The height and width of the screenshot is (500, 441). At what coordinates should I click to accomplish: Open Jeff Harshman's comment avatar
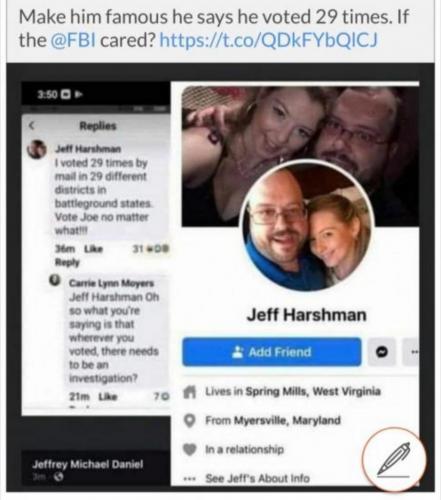point(37,149)
